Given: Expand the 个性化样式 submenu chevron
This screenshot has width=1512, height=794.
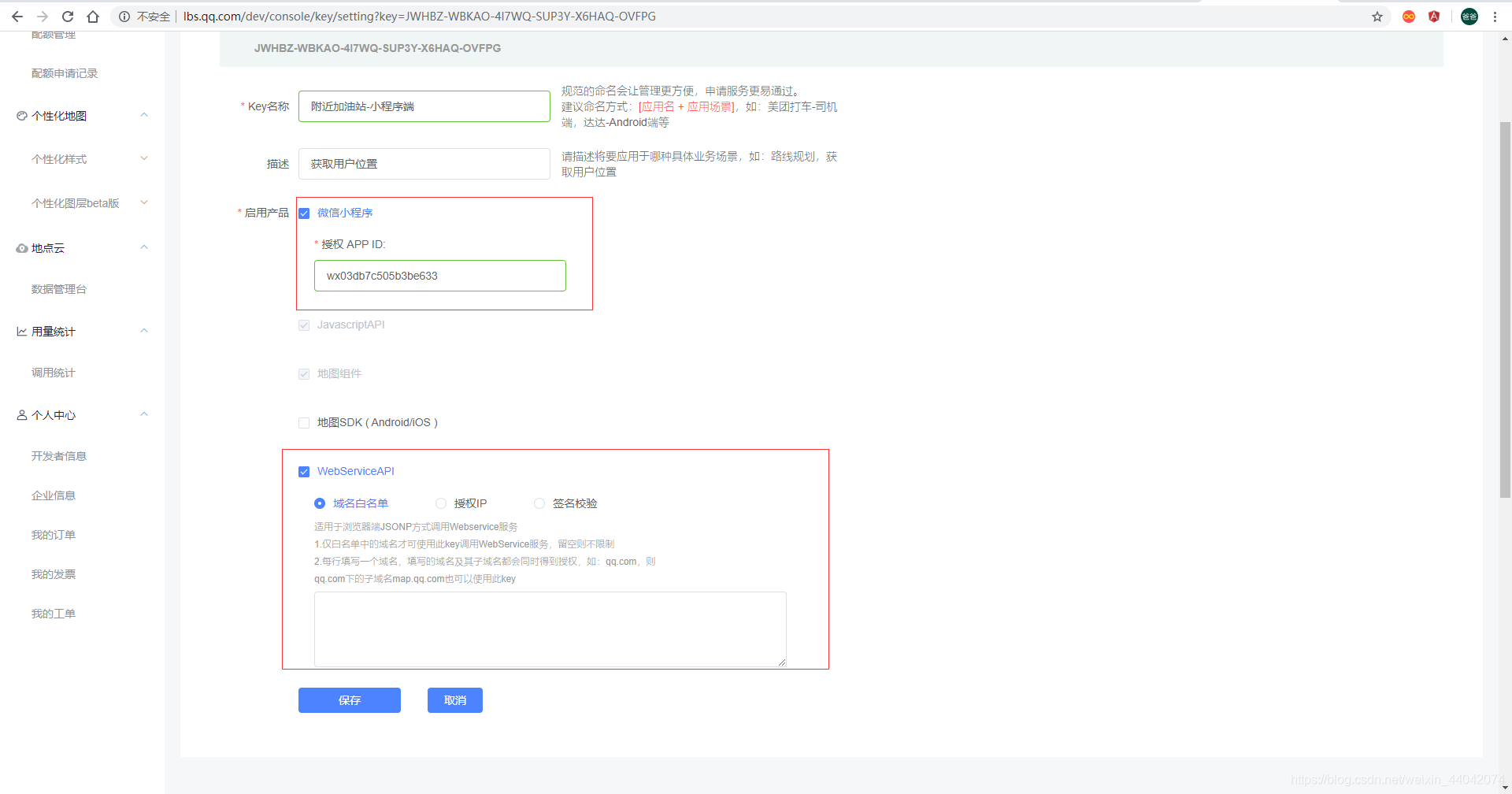Looking at the screenshot, I should coord(144,158).
